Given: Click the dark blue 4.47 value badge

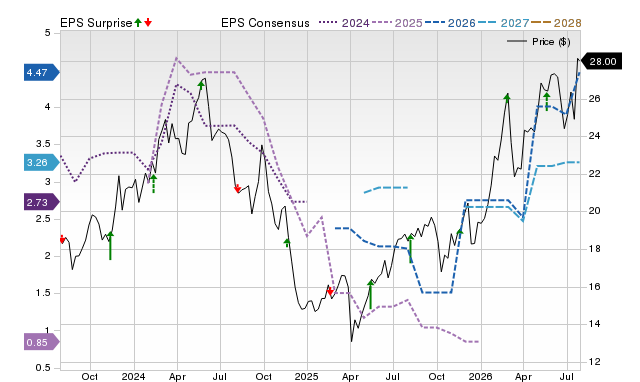Looking at the screenshot, I should 42,73.
